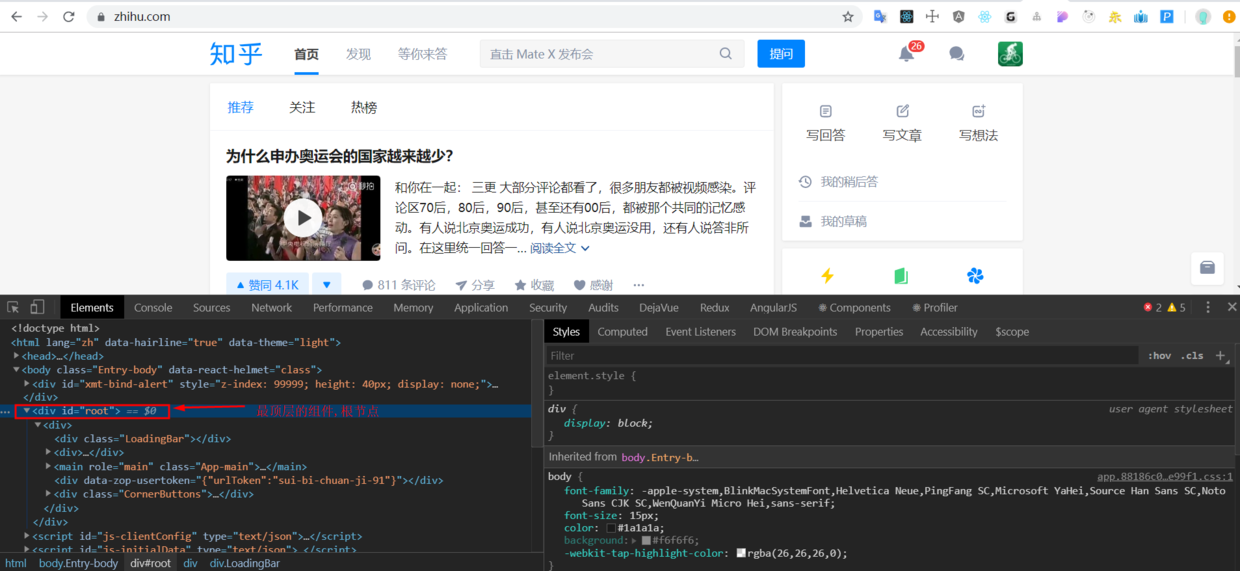Open the 发现 discover nav link
Viewport: 1240px width, 571px height.
pos(358,54)
